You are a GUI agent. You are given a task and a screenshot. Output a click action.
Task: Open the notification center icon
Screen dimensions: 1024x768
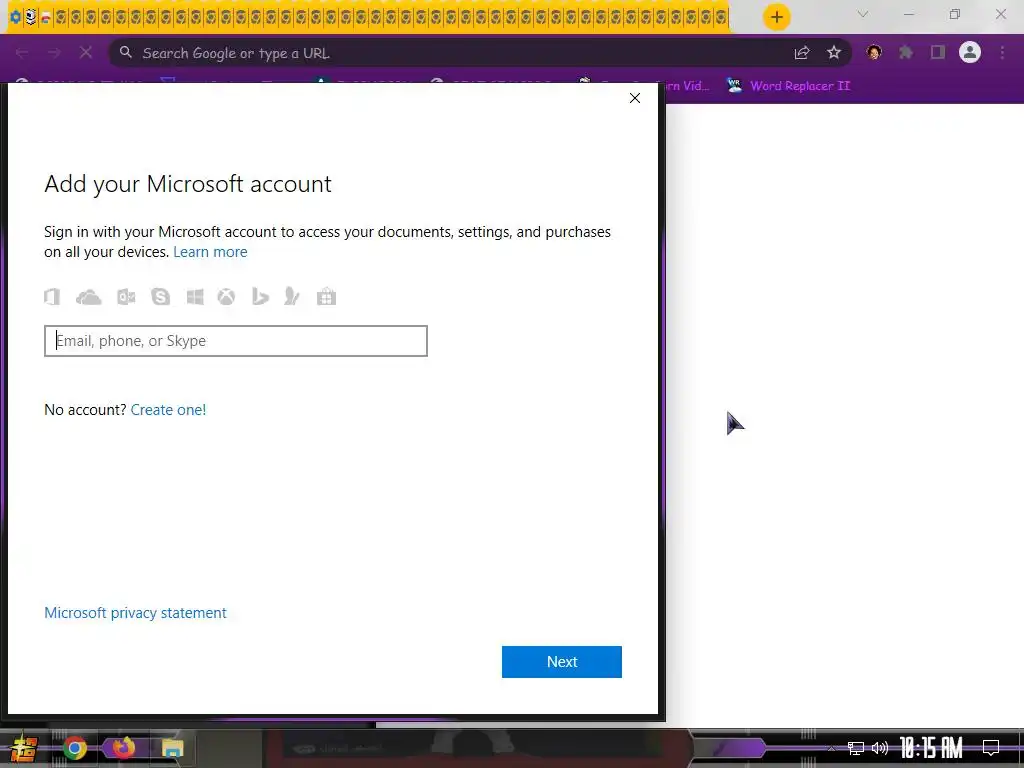[x=991, y=748]
